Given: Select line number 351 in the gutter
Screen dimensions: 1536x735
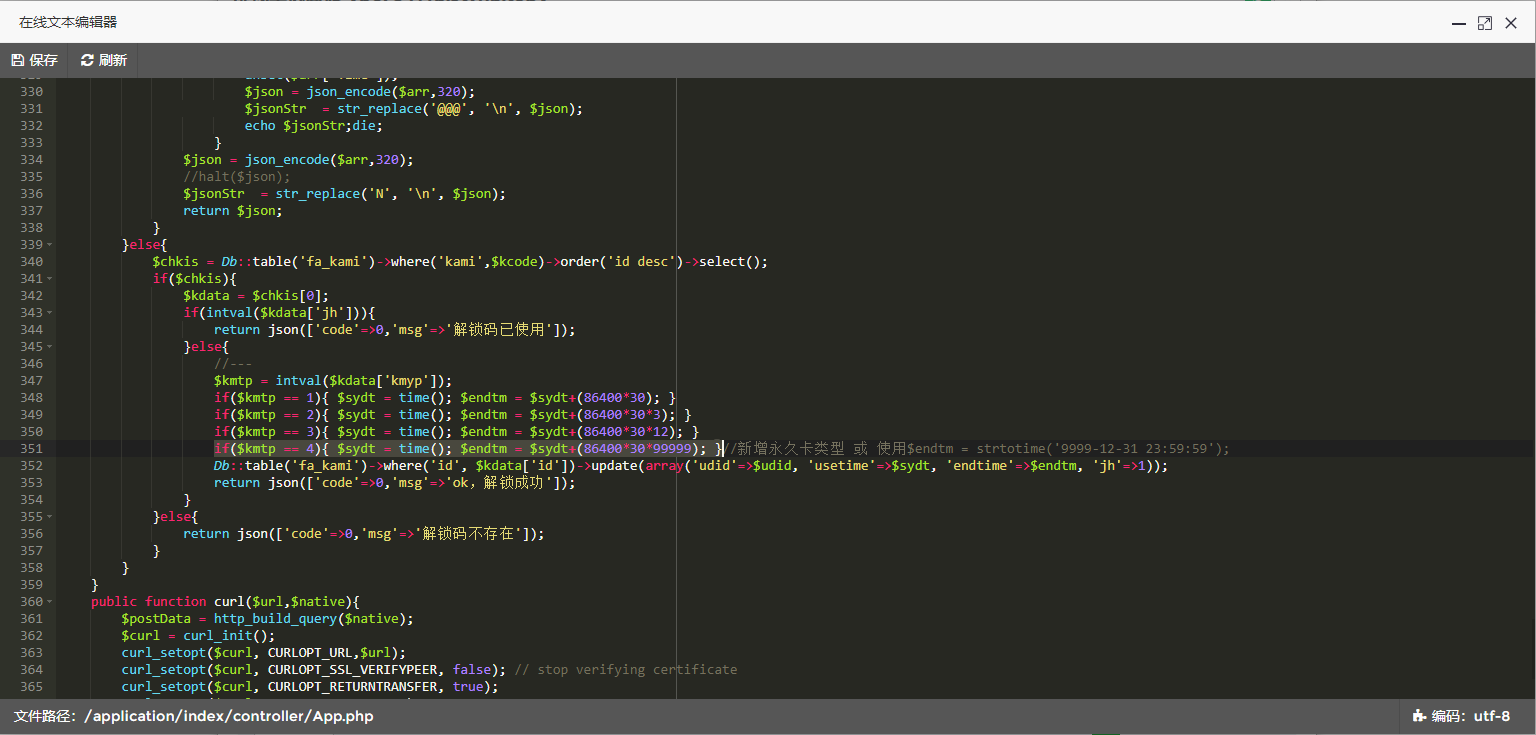Looking at the screenshot, I should (30, 449).
